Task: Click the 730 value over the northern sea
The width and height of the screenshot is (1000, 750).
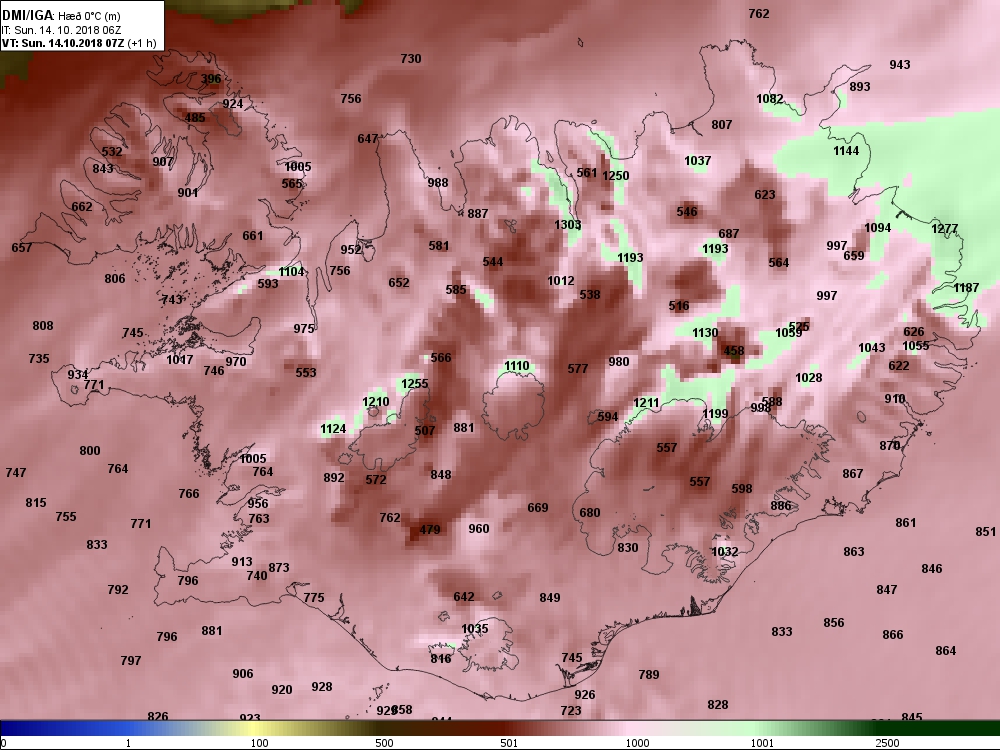Action: coord(411,59)
